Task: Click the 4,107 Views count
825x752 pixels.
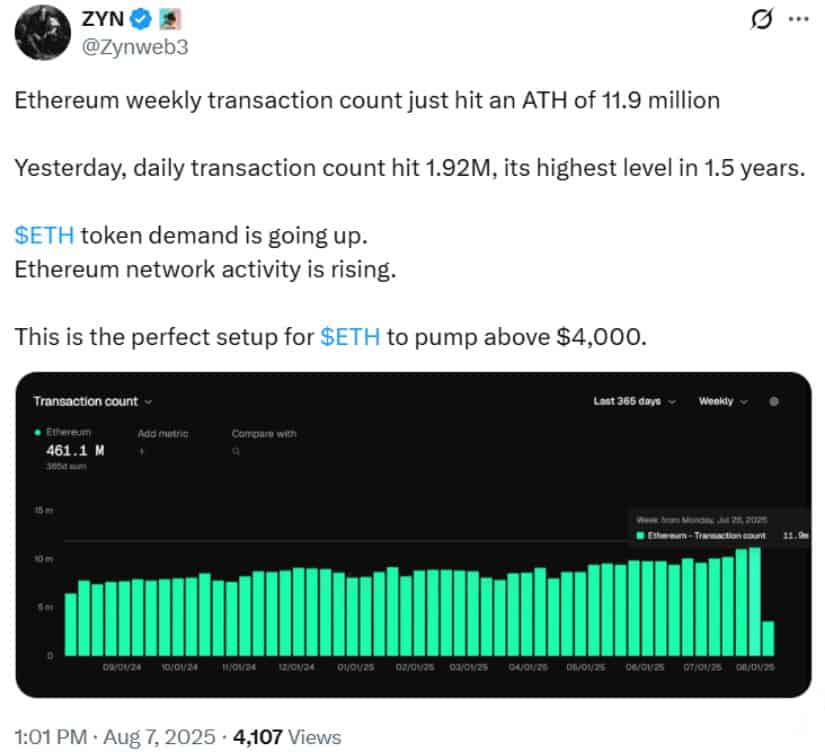Action: (x=287, y=737)
